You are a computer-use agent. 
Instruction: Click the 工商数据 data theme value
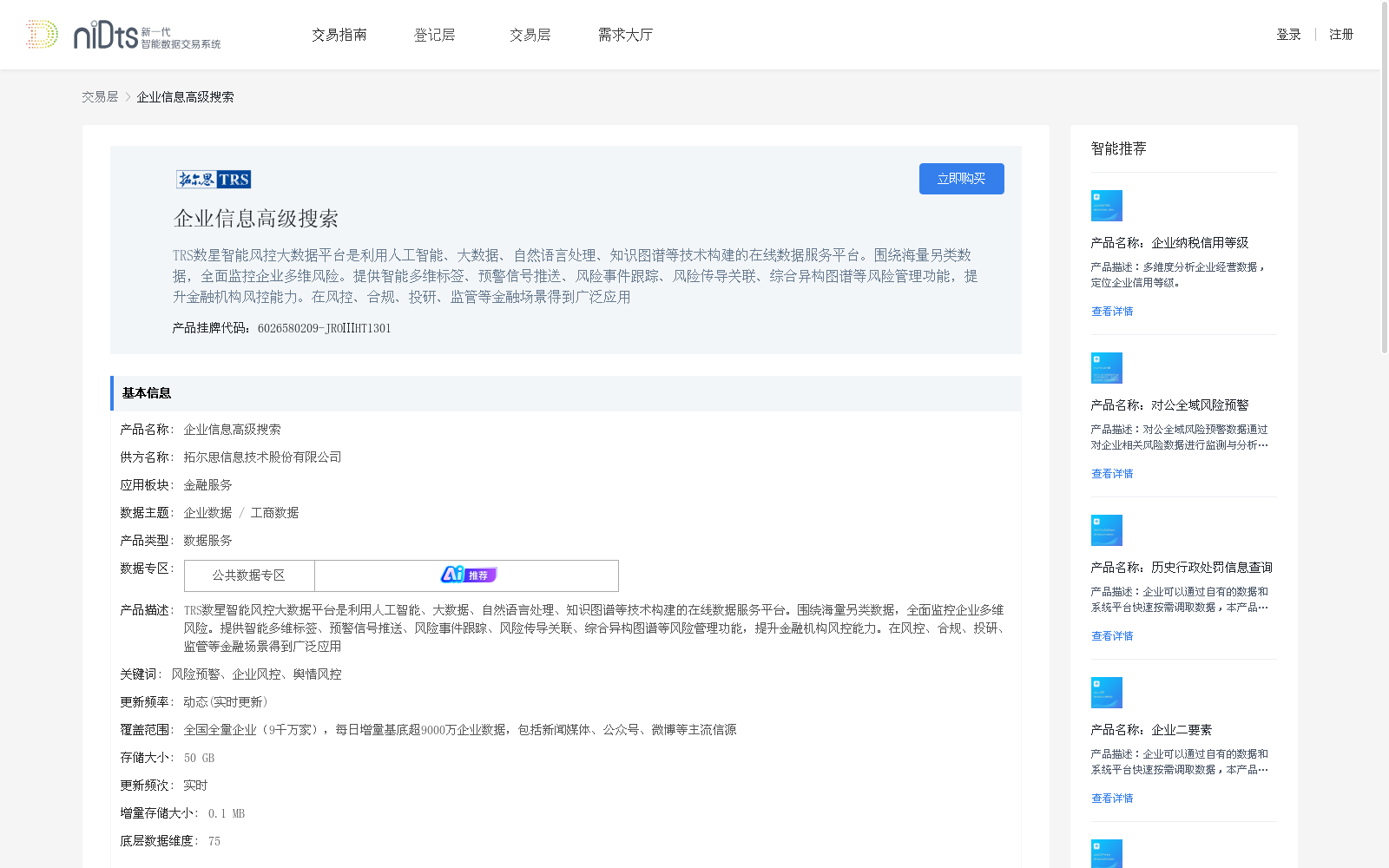click(274, 513)
